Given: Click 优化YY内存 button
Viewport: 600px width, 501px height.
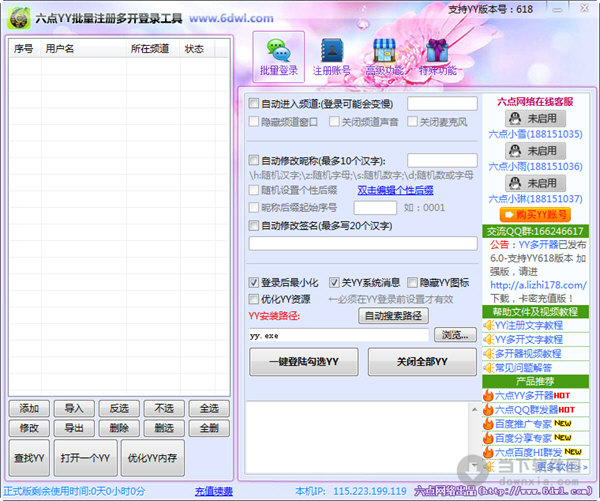Looking at the screenshot, I should point(153,458).
